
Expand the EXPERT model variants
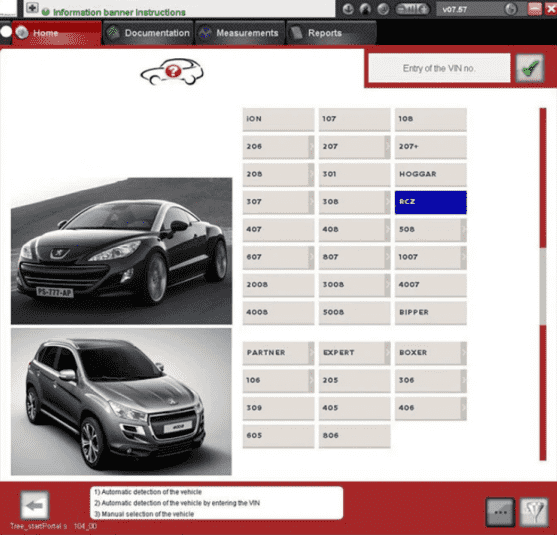tap(388, 353)
